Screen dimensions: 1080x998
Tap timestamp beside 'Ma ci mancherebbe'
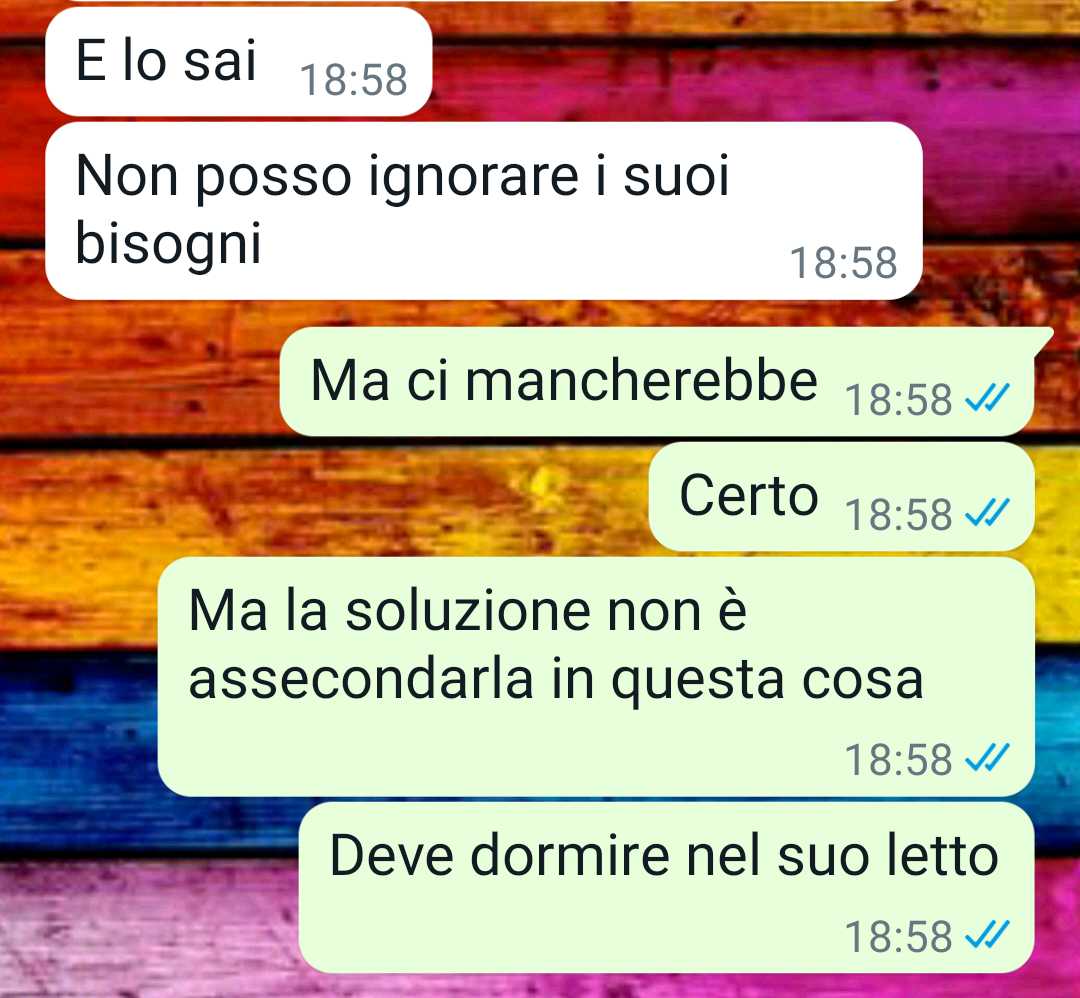(x=898, y=399)
